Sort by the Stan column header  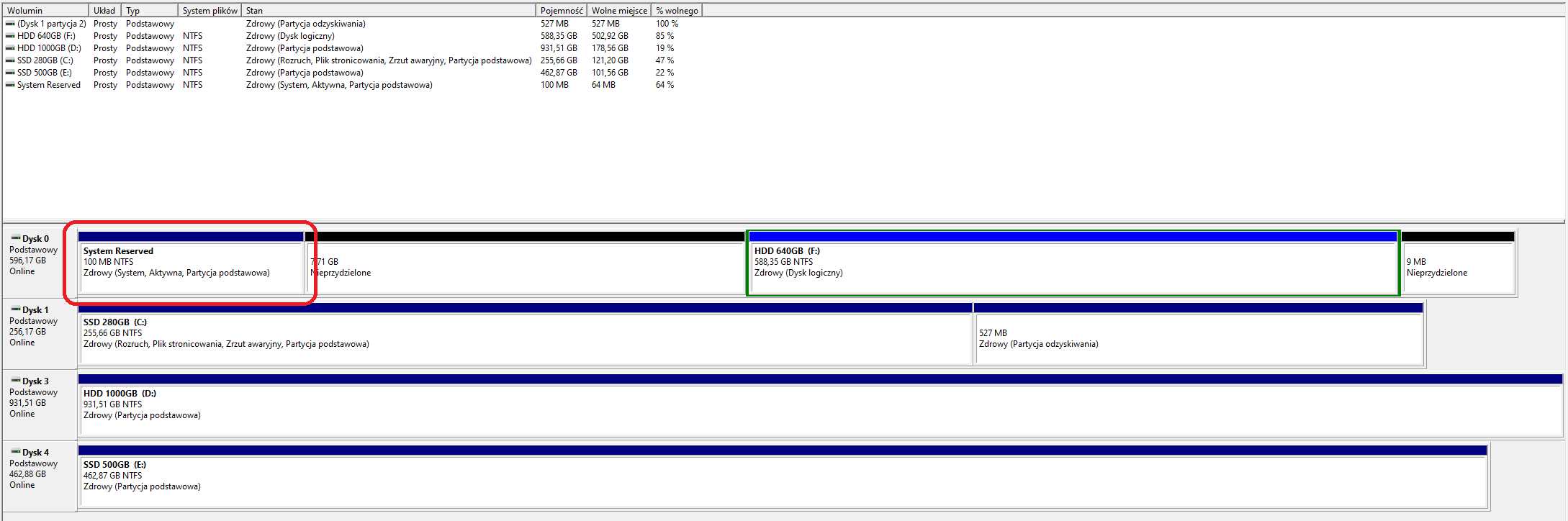pyautogui.click(x=389, y=11)
